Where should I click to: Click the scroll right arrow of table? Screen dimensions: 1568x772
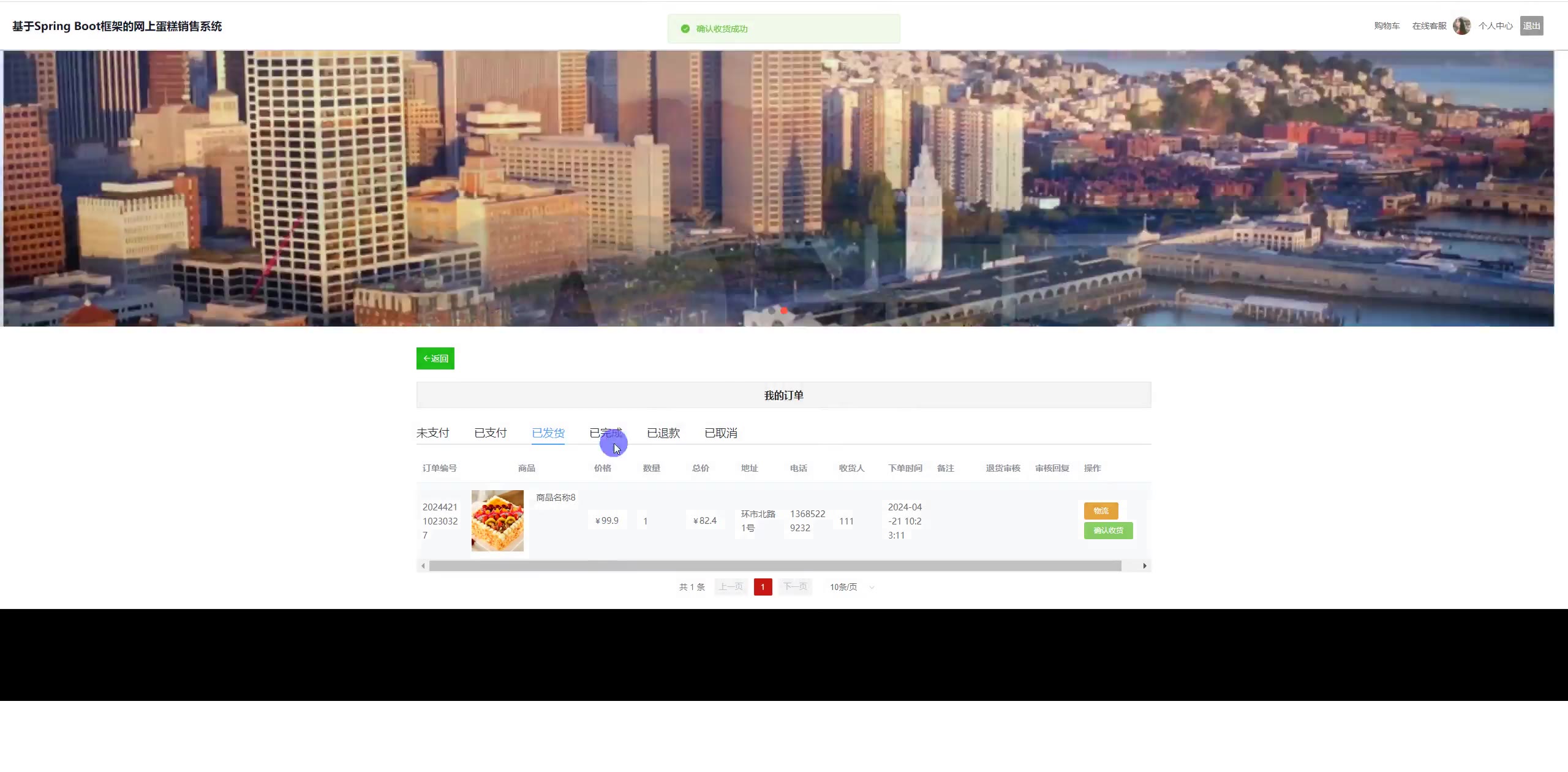pos(1144,566)
